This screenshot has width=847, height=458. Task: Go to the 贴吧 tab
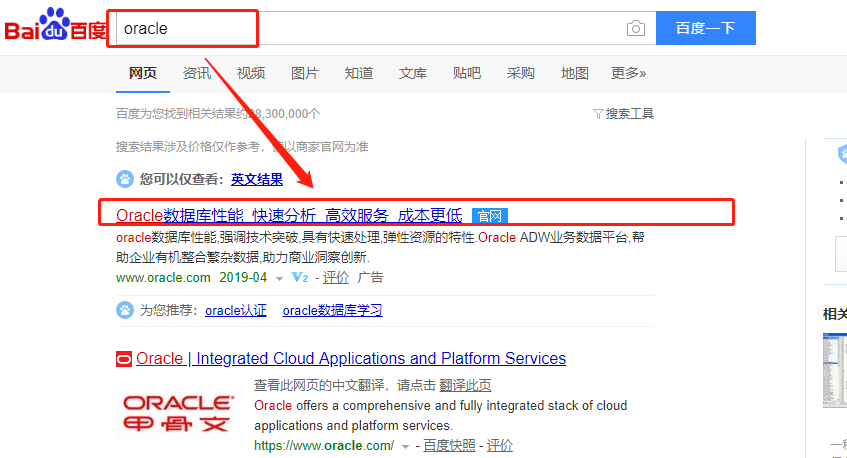tap(467, 73)
